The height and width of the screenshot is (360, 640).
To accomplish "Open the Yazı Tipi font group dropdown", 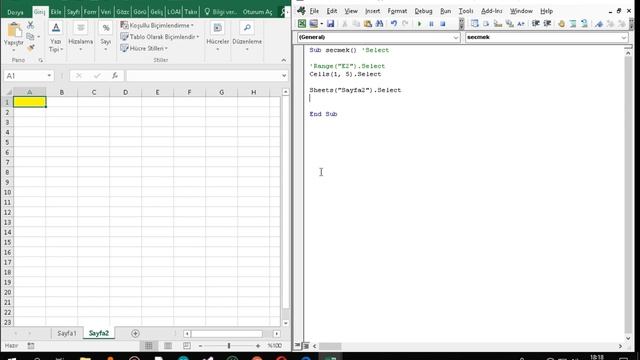I will pyautogui.click(x=56, y=38).
